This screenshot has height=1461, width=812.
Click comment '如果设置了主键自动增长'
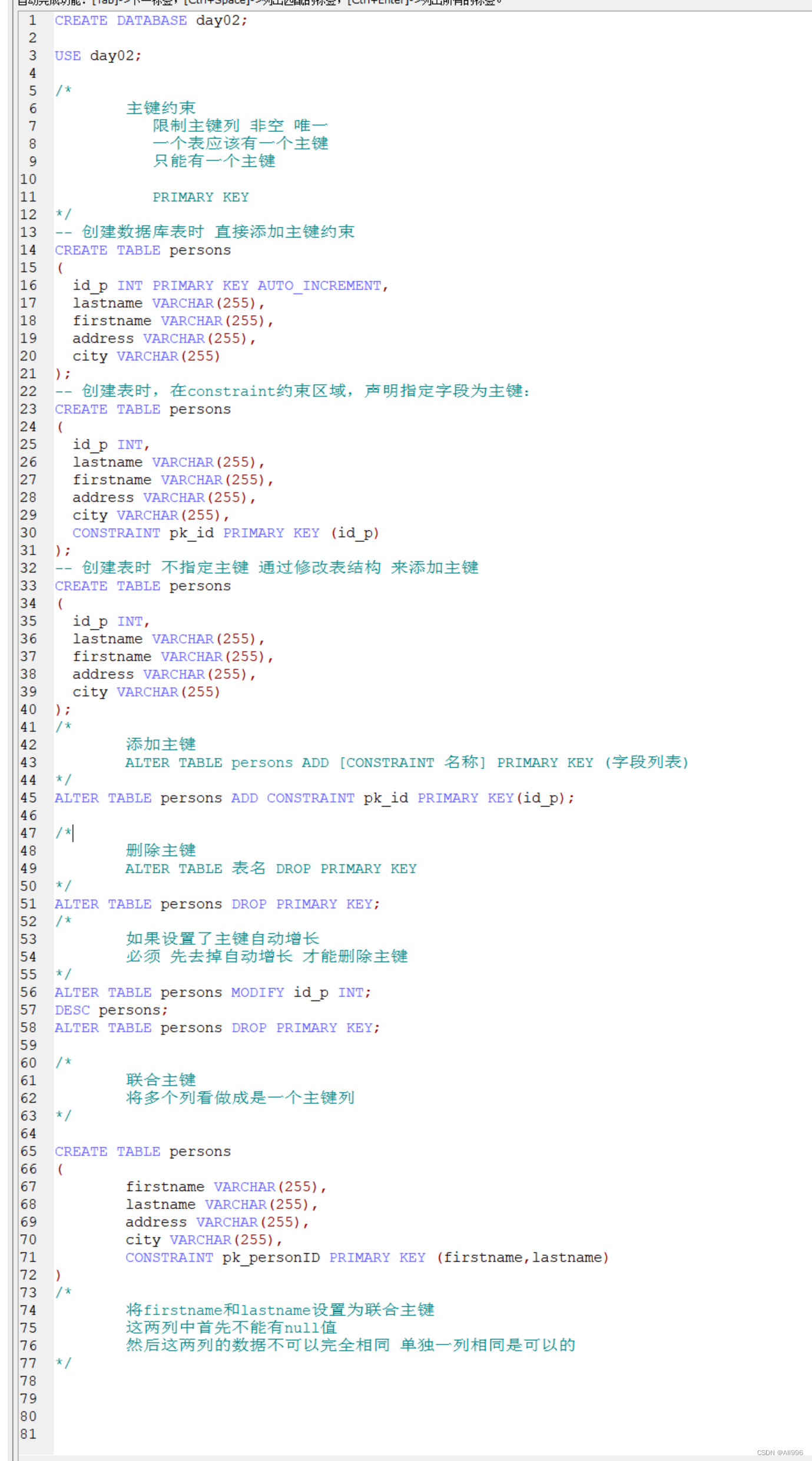[223, 939]
